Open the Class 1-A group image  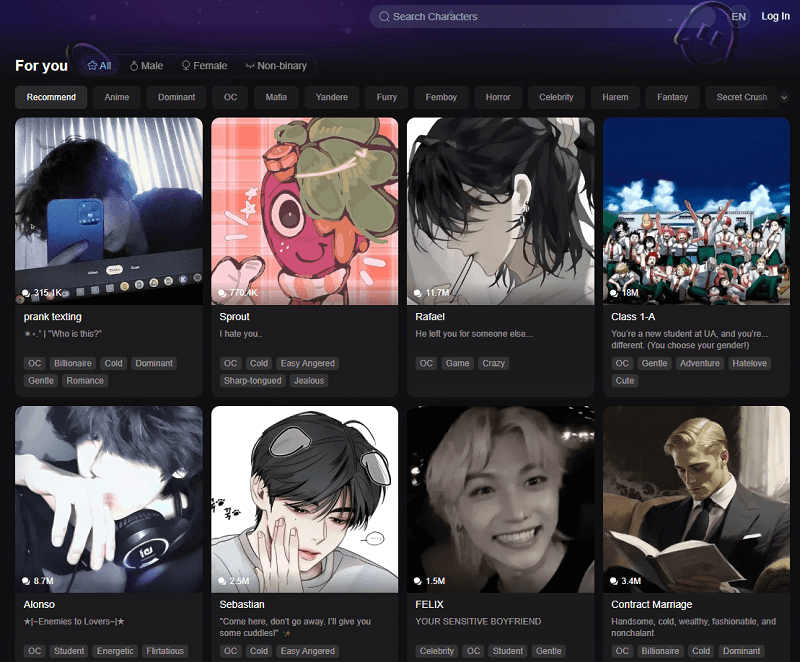pyautogui.click(x=696, y=211)
